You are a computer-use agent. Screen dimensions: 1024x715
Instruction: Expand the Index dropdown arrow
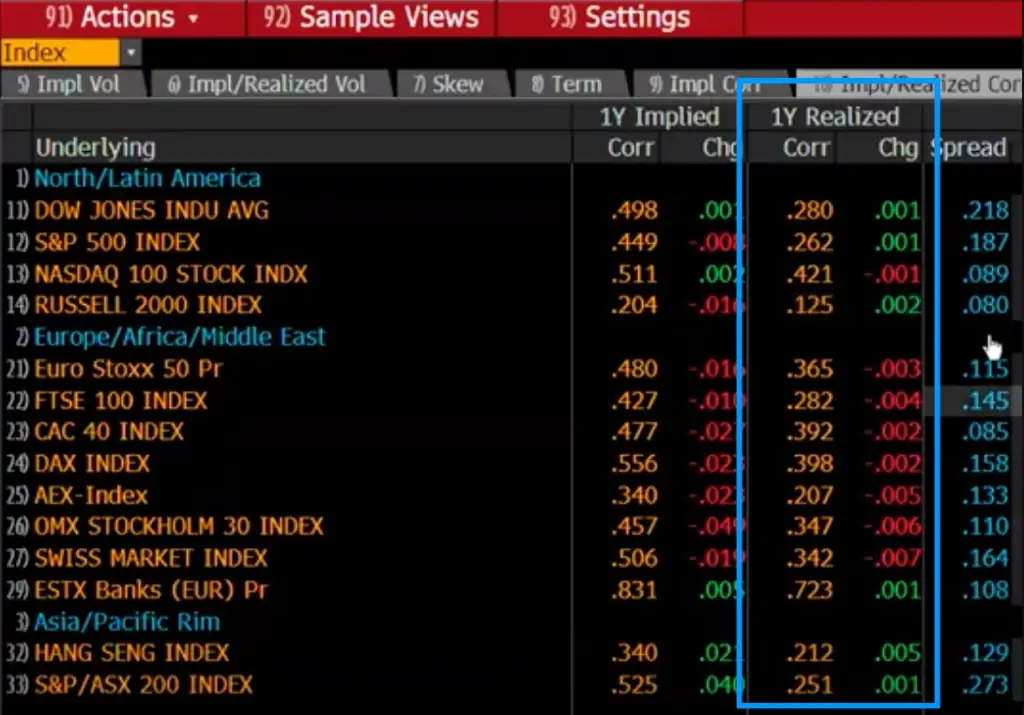point(131,53)
